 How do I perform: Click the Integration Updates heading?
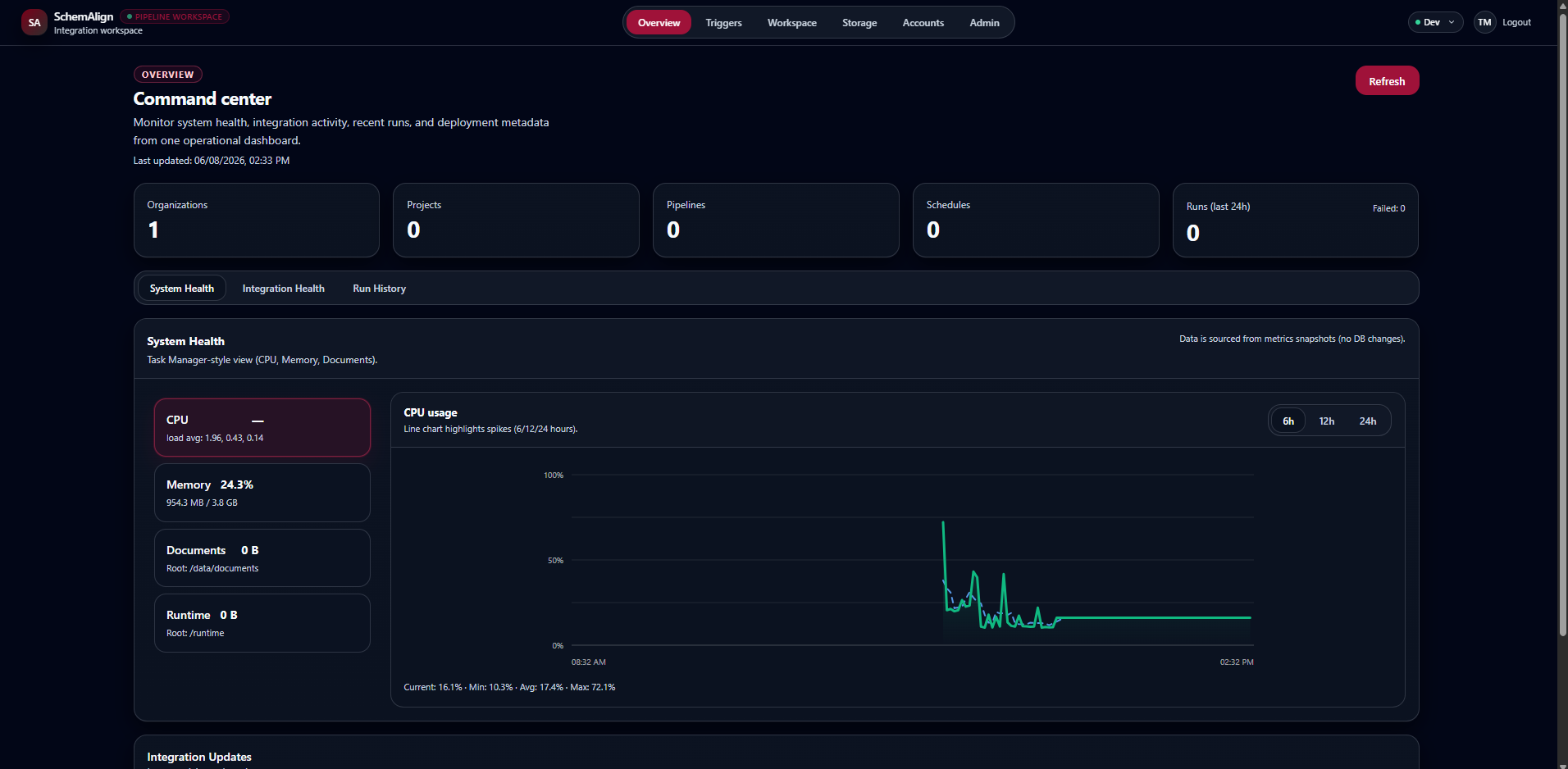tap(199, 757)
